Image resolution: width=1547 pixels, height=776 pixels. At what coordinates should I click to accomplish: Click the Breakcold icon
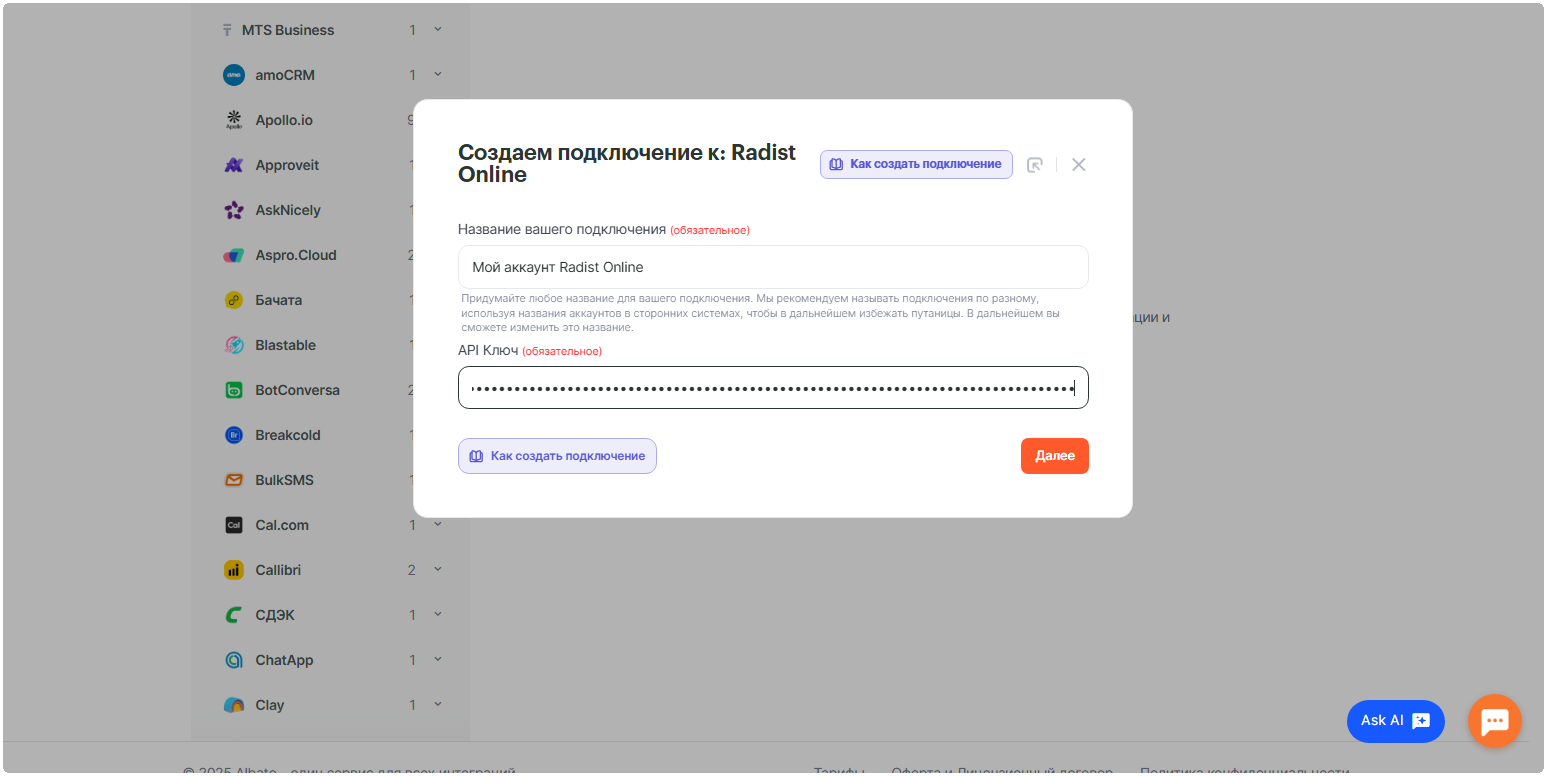pos(234,434)
